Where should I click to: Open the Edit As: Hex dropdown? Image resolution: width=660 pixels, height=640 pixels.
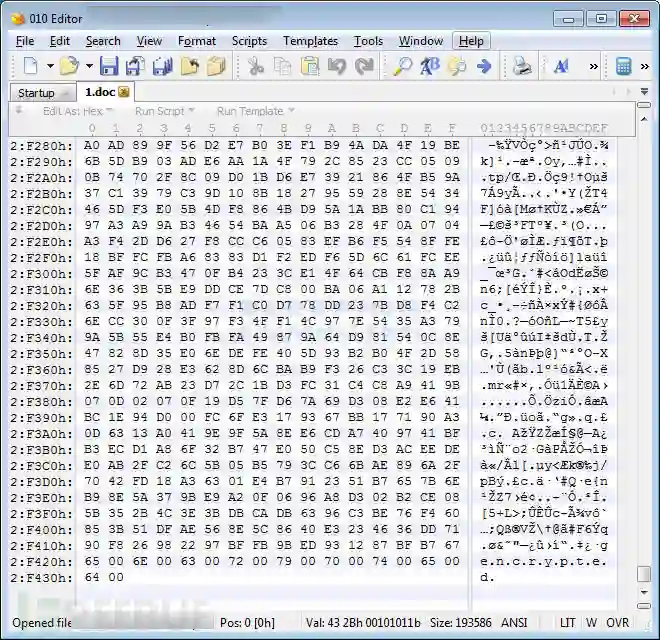pyautogui.click(x=78, y=111)
